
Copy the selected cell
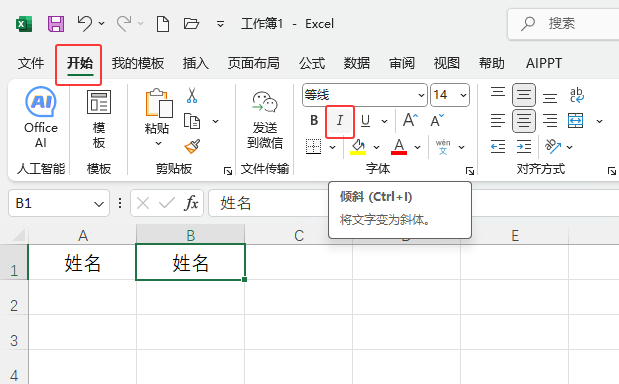tap(192, 121)
